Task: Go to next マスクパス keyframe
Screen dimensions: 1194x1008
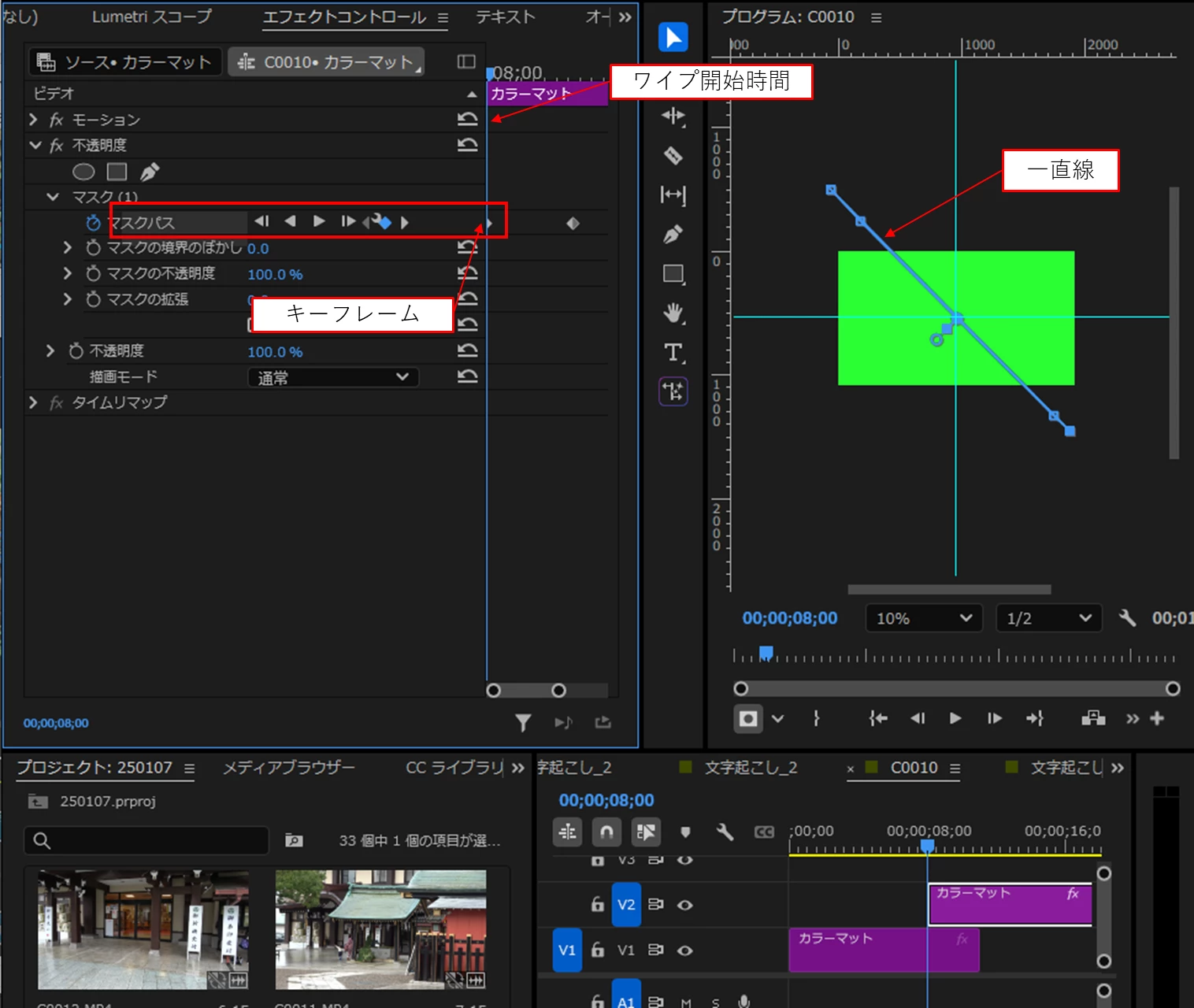Action: pyautogui.click(x=405, y=222)
